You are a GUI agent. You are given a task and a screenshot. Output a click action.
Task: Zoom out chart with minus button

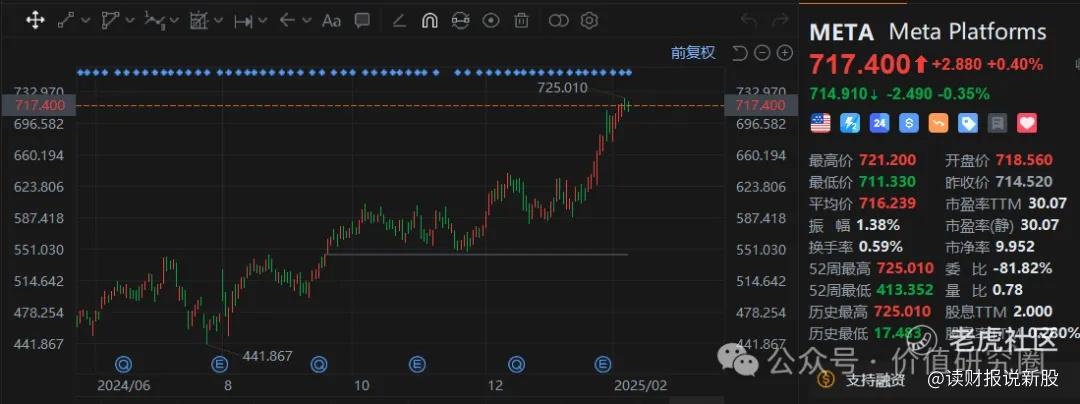click(762, 53)
